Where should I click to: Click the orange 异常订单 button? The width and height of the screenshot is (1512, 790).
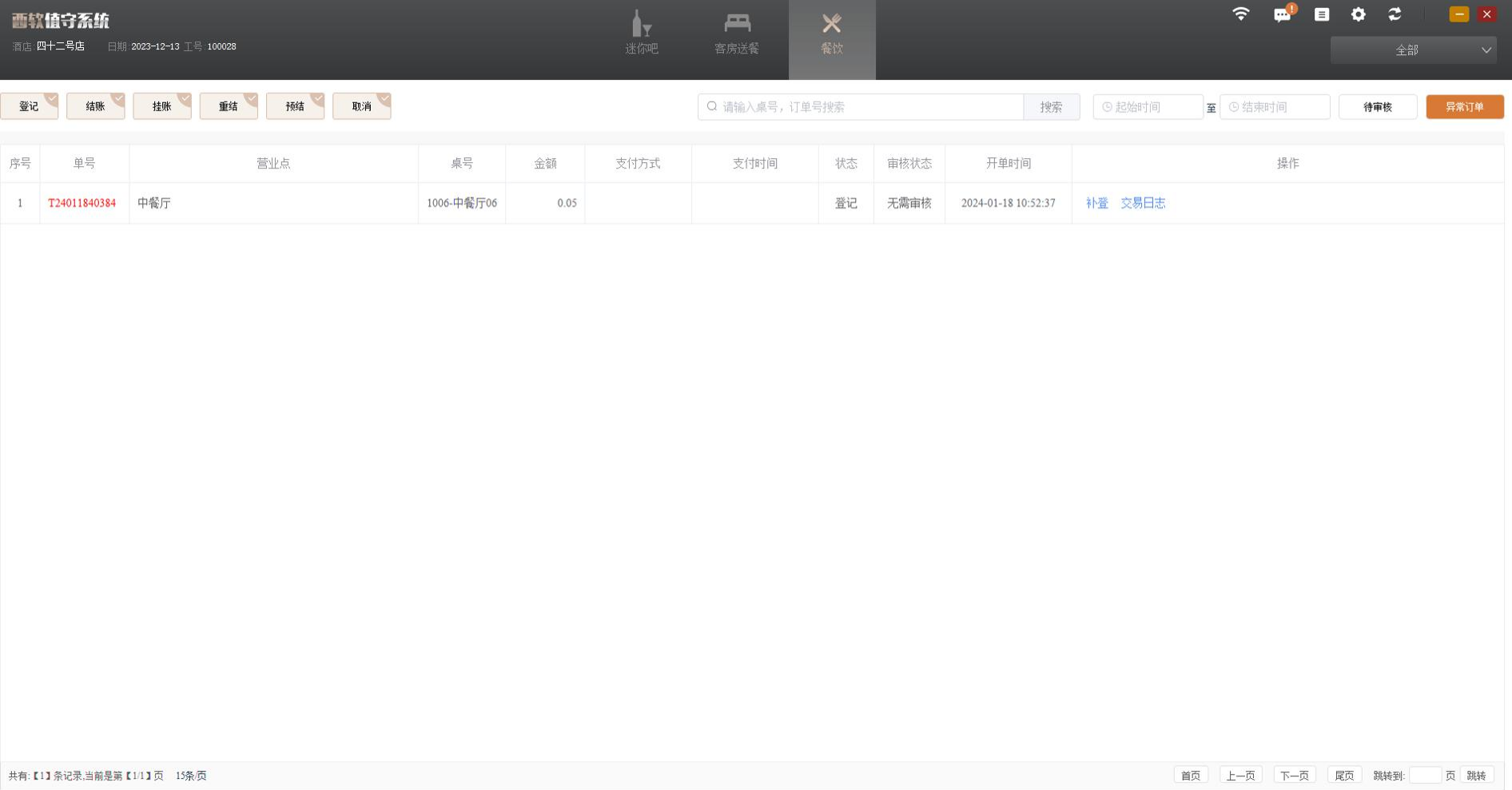pyautogui.click(x=1464, y=107)
